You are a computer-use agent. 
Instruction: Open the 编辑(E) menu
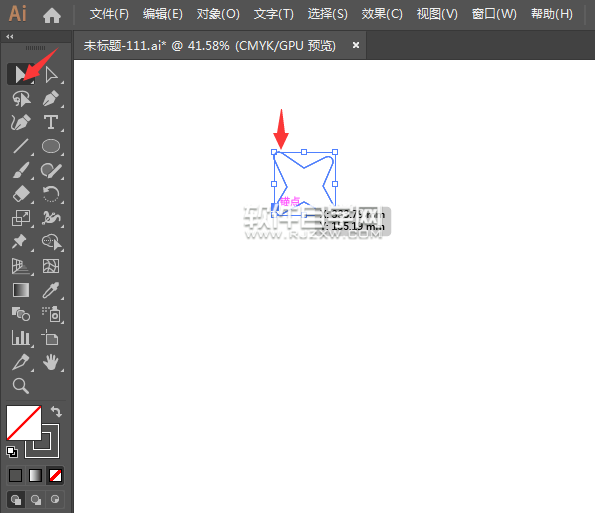click(162, 14)
